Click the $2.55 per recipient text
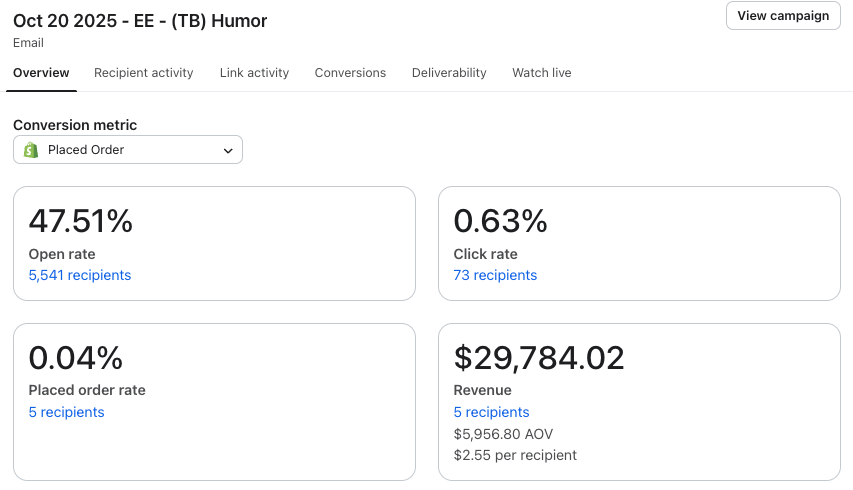Screen dimensions: 853x490 click(515, 455)
